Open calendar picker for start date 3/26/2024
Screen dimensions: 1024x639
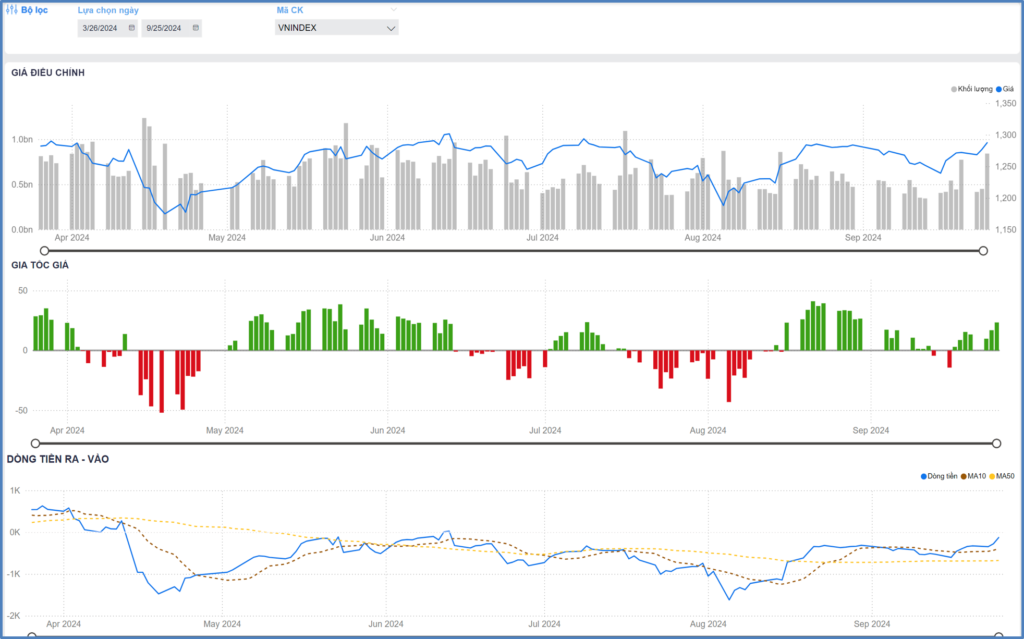click(x=131, y=28)
